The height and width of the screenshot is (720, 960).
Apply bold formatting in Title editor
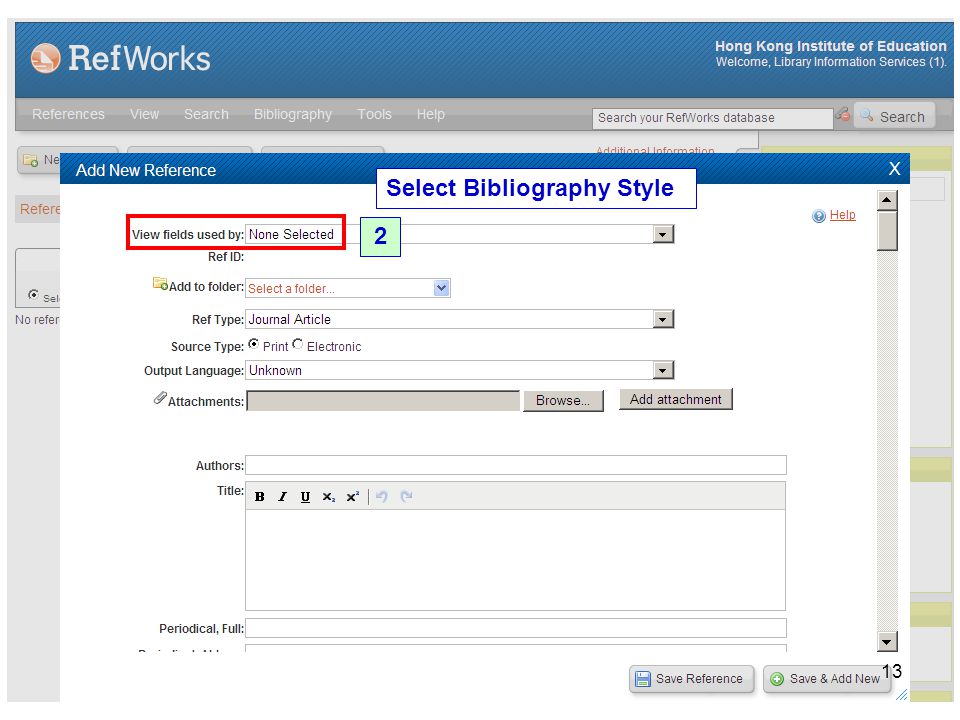(260, 497)
